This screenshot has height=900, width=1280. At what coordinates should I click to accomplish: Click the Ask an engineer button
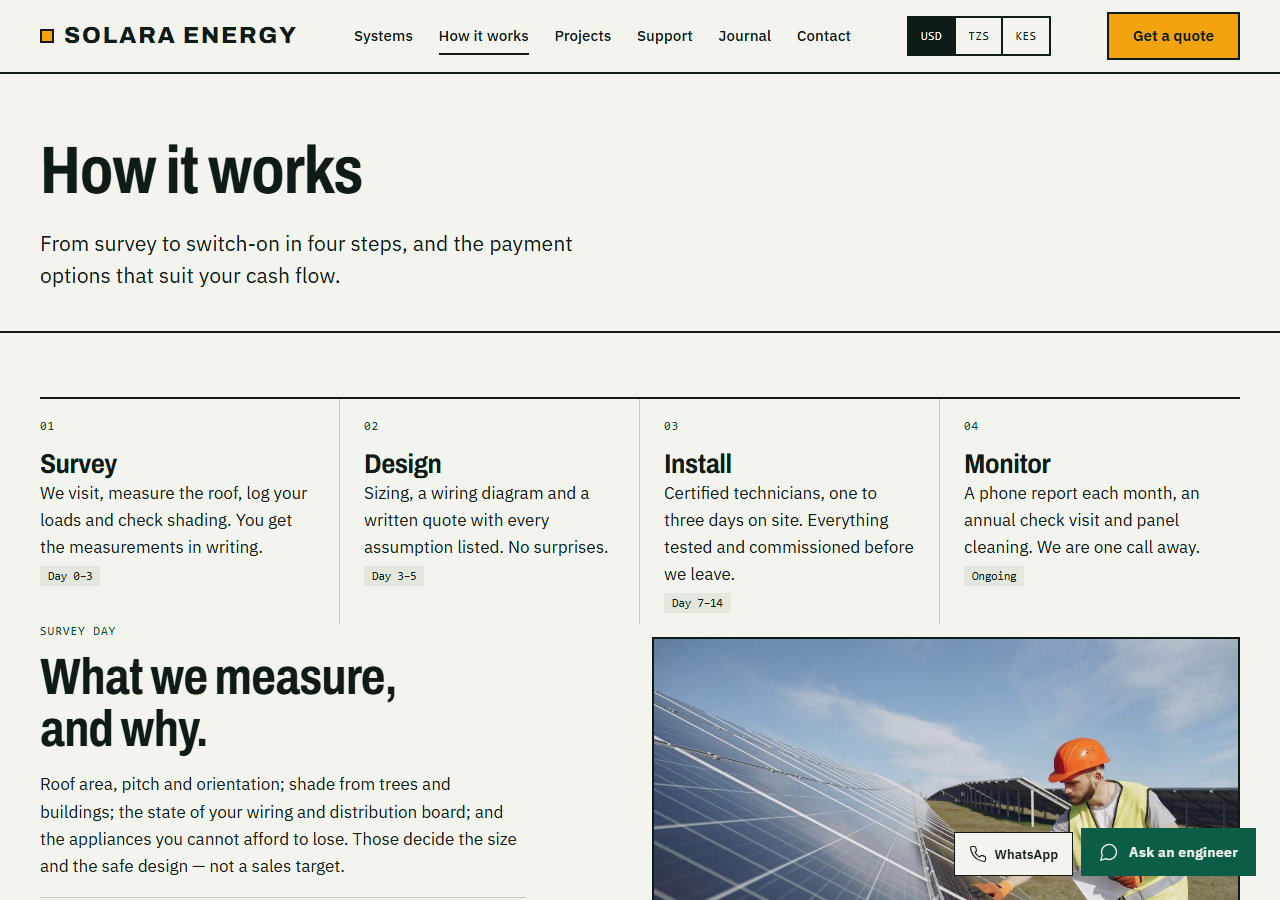pyautogui.click(x=1168, y=852)
